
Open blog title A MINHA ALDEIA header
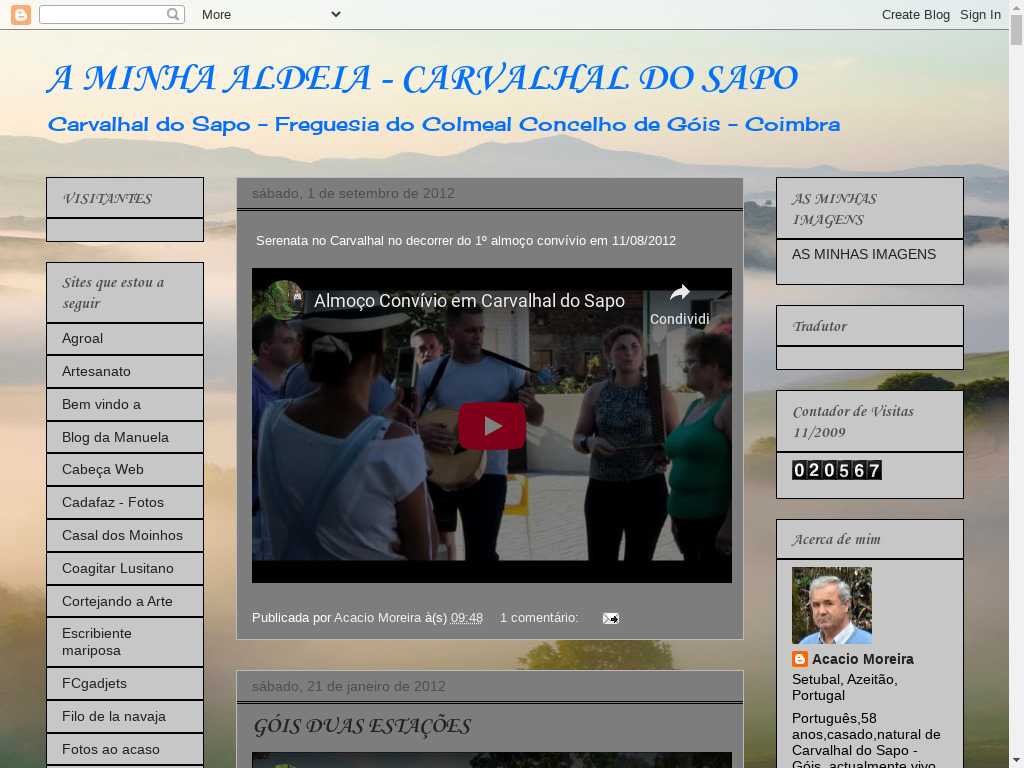[x=423, y=79]
